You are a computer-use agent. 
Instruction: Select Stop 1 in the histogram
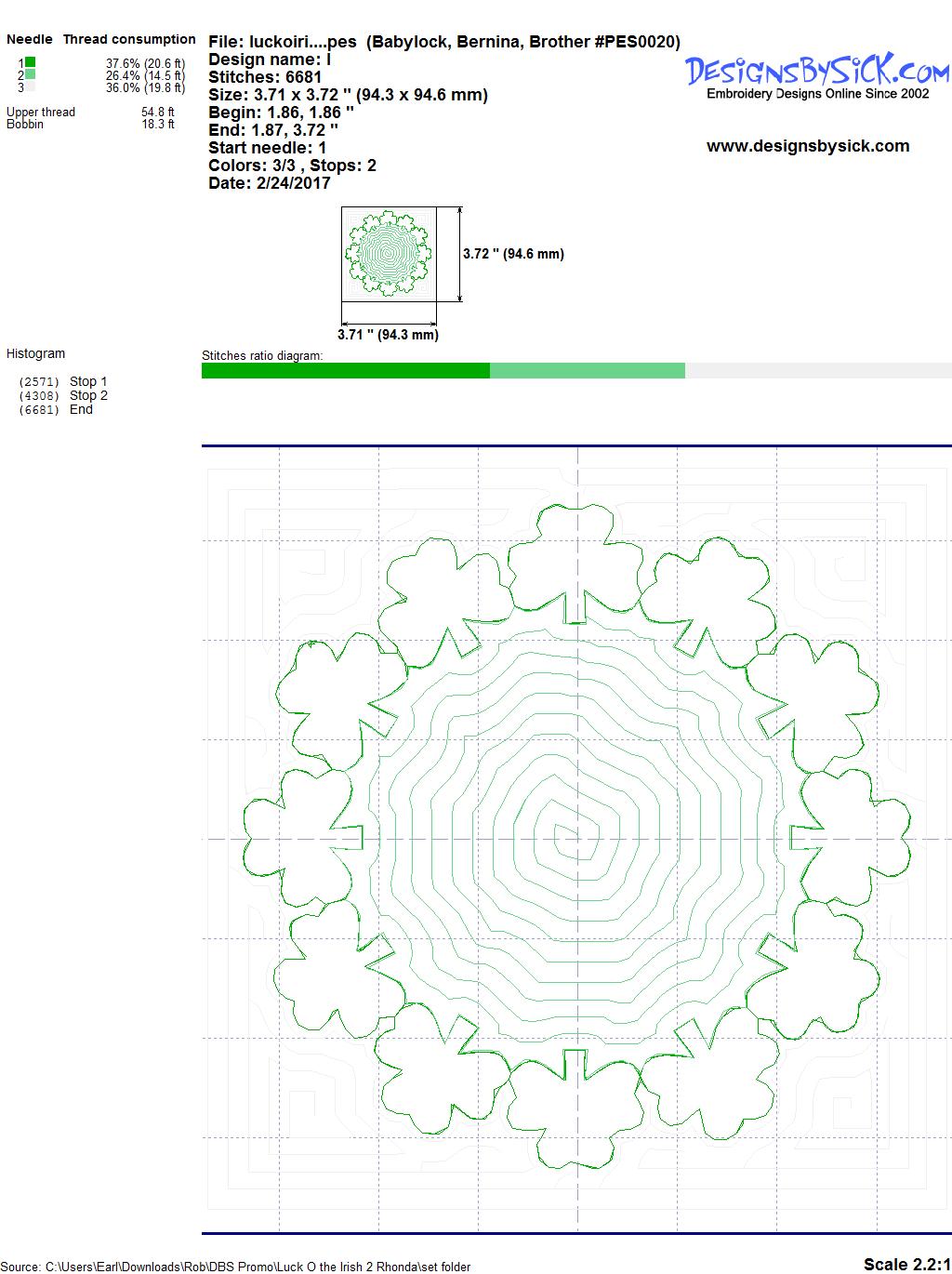point(87,381)
